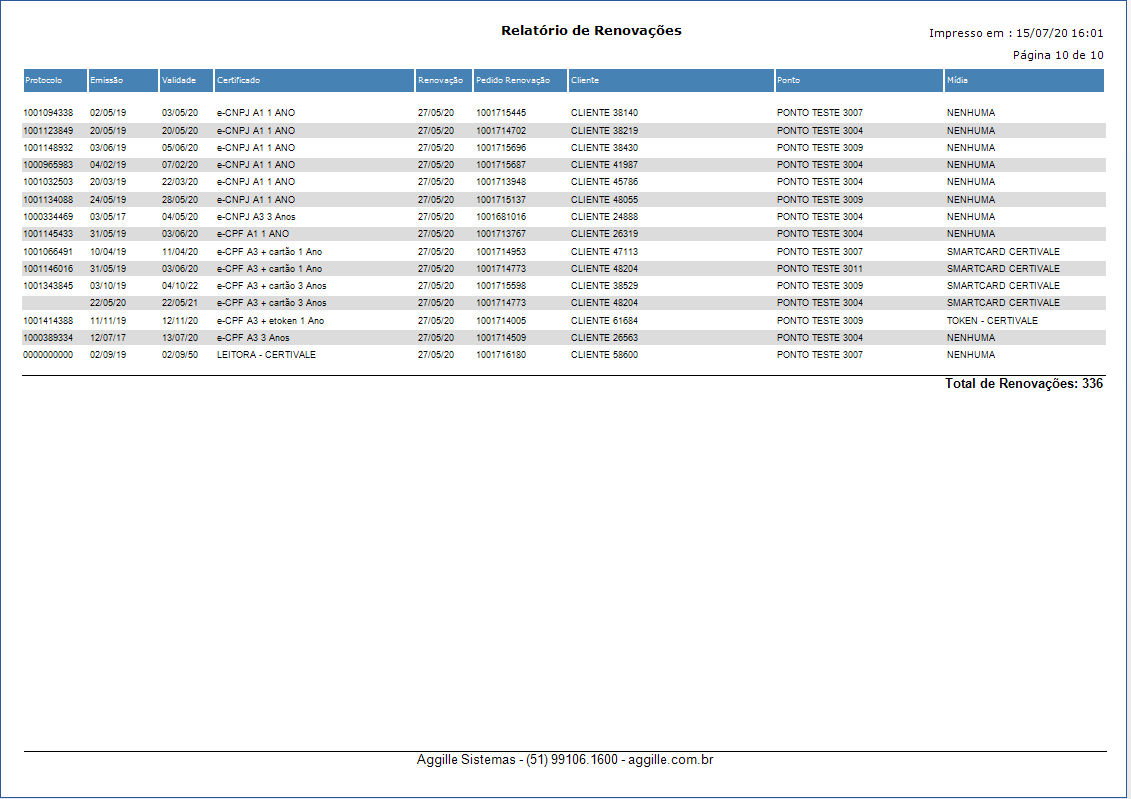Click CLIENTE 61684 in the client column
Screen dimensions: 1131x799
tap(604, 321)
